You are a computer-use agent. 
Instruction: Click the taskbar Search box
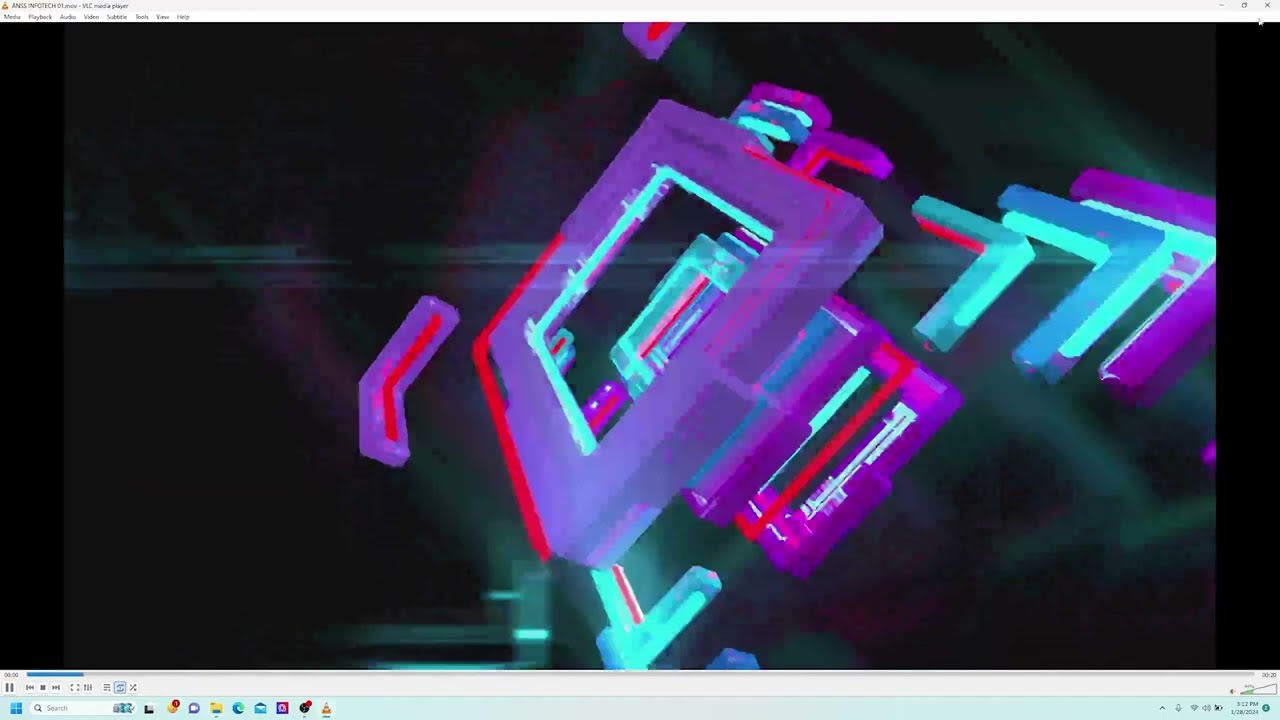click(83, 708)
